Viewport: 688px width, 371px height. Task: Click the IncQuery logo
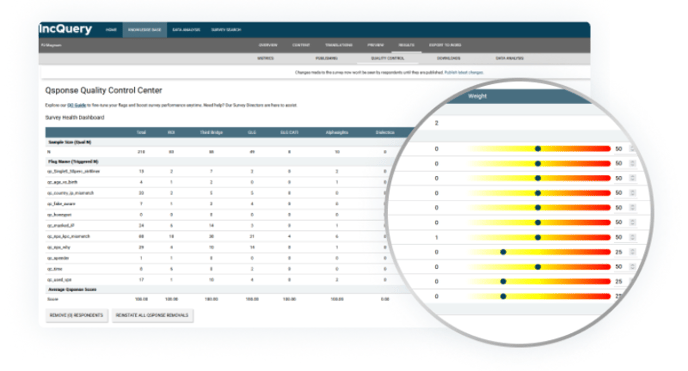click(65, 29)
